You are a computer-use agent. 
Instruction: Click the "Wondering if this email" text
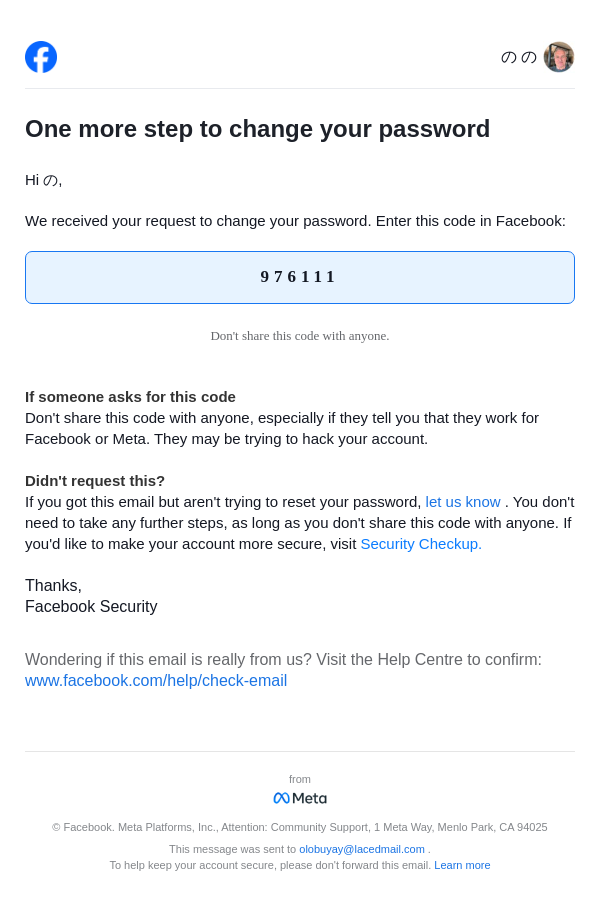(283, 660)
